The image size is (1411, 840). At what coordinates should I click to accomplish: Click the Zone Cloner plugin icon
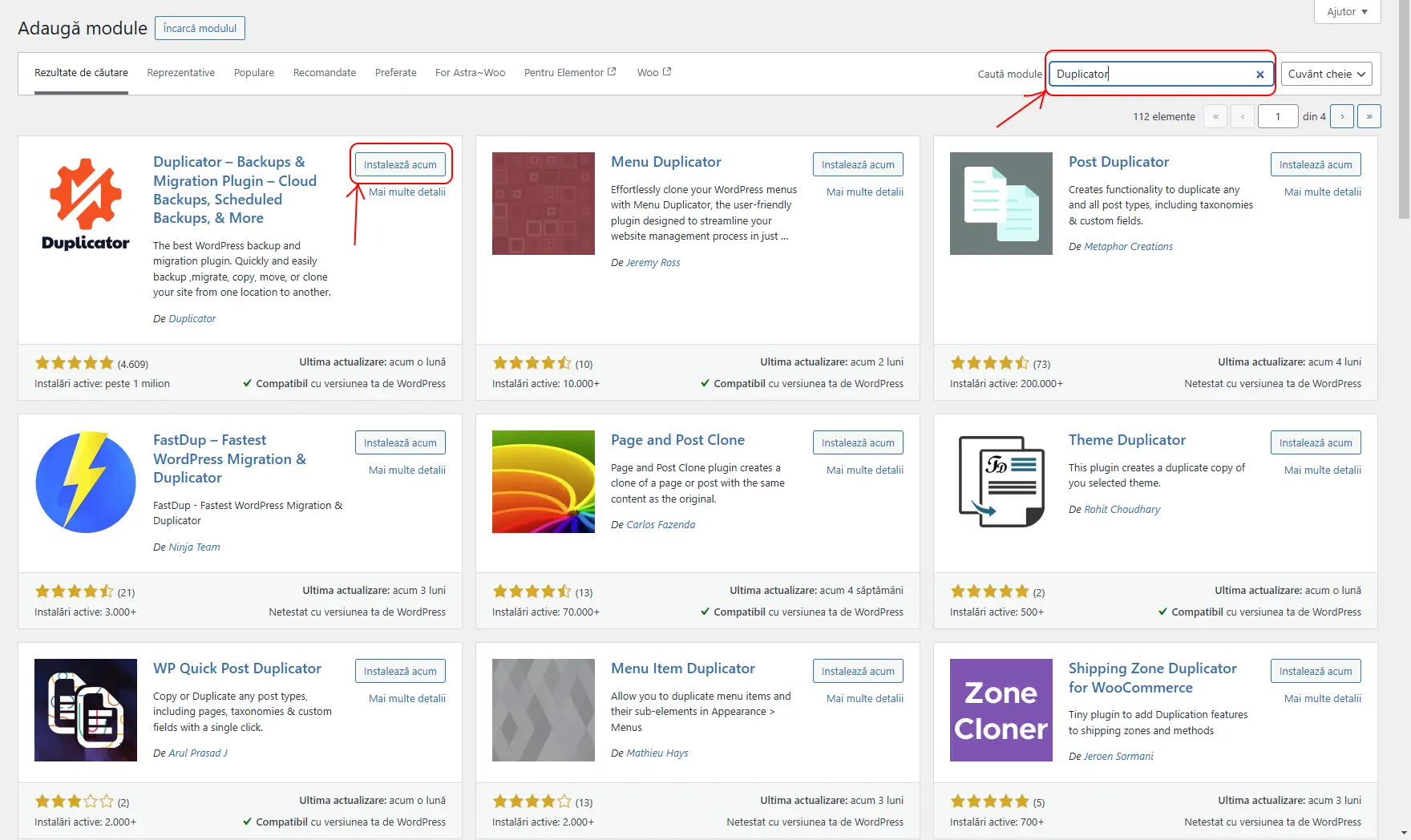tap(1001, 710)
